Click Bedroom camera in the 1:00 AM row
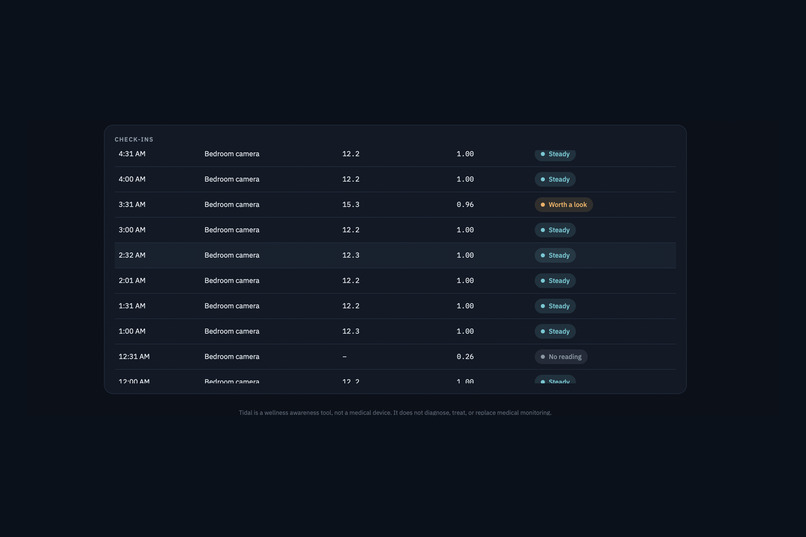Image resolution: width=806 pixels, height=537 pixels. point(232,331)
